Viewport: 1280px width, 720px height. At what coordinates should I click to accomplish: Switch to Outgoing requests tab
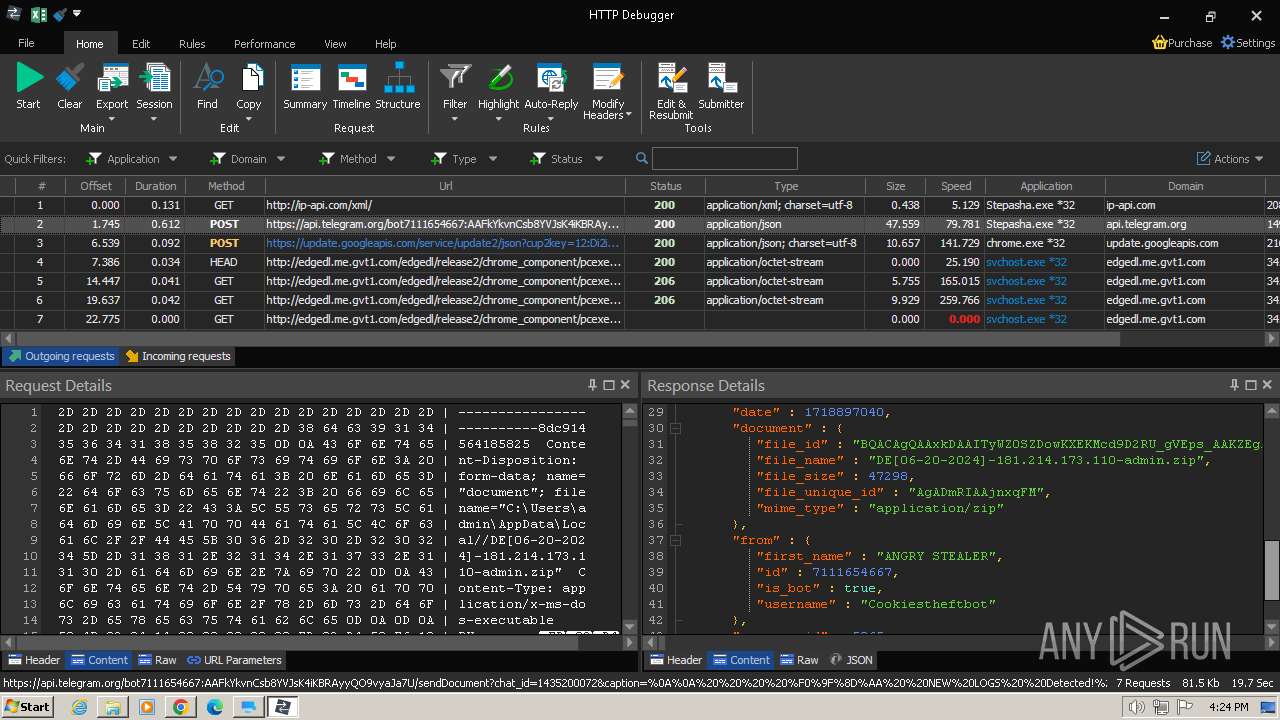tap(61, 356)
